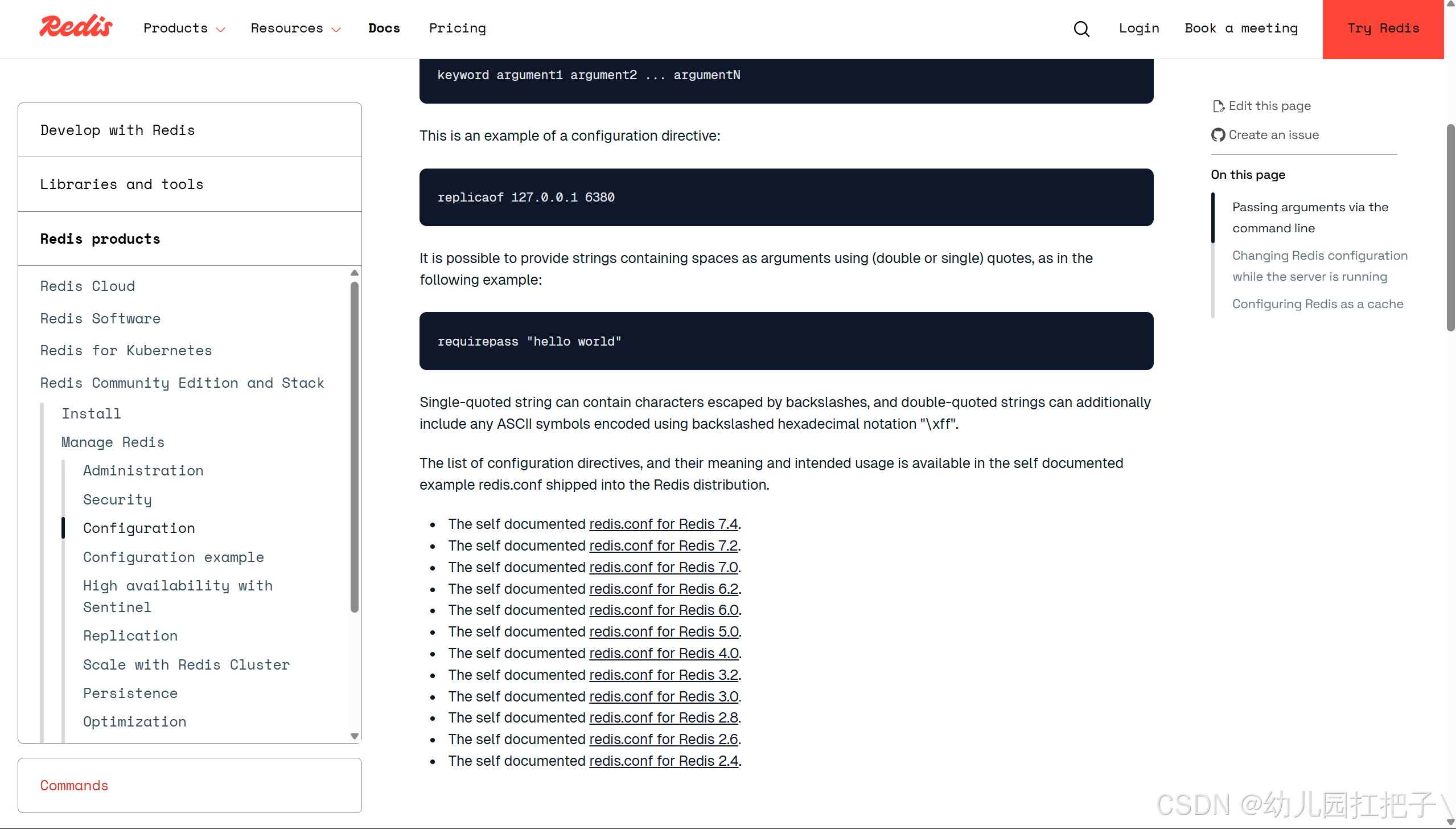Click sidebar scroll down arrow
Screen dimensions: 1456x829
(355, 736)
